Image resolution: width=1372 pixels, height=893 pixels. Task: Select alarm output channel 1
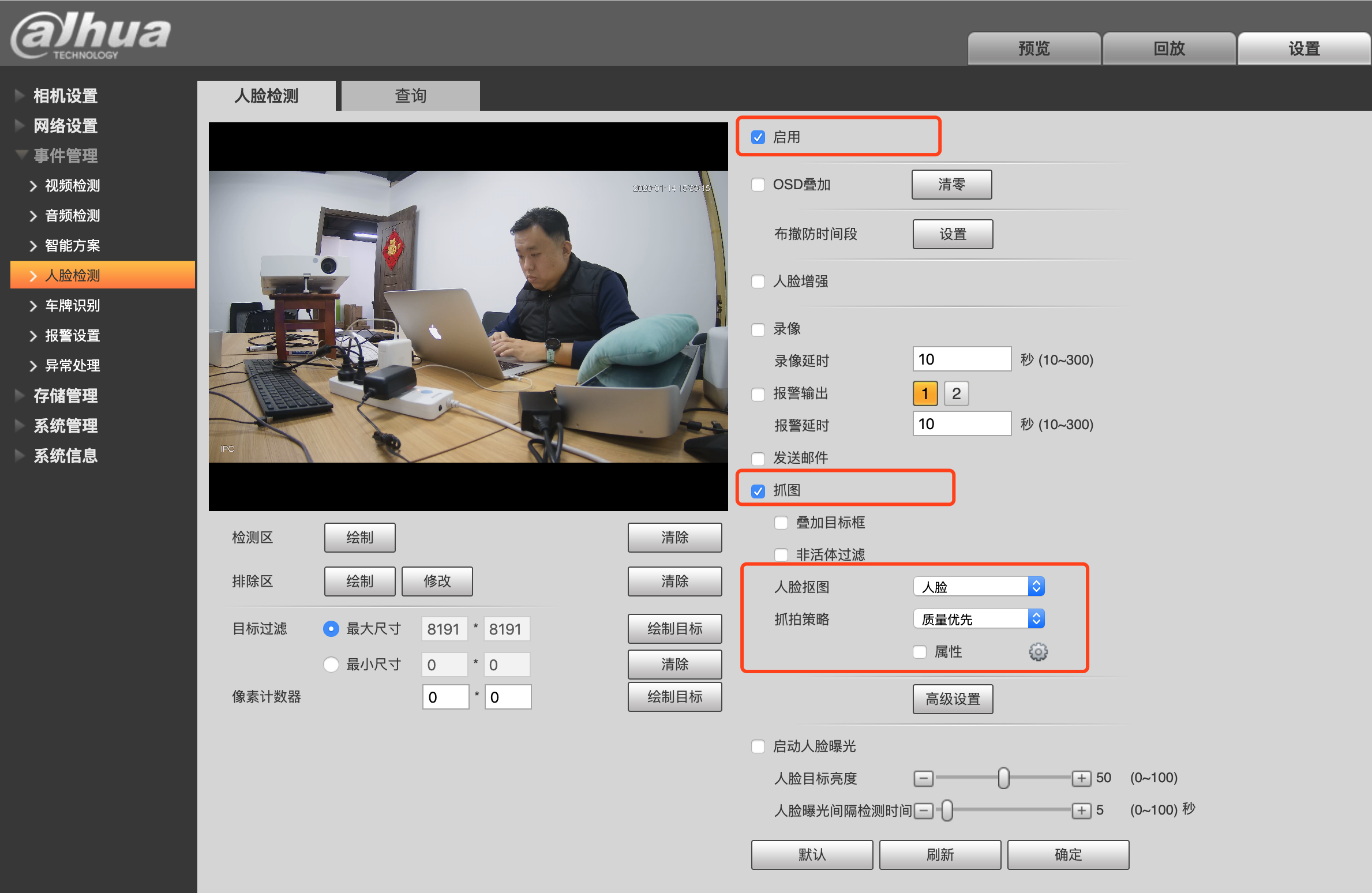tap(925, 393)
